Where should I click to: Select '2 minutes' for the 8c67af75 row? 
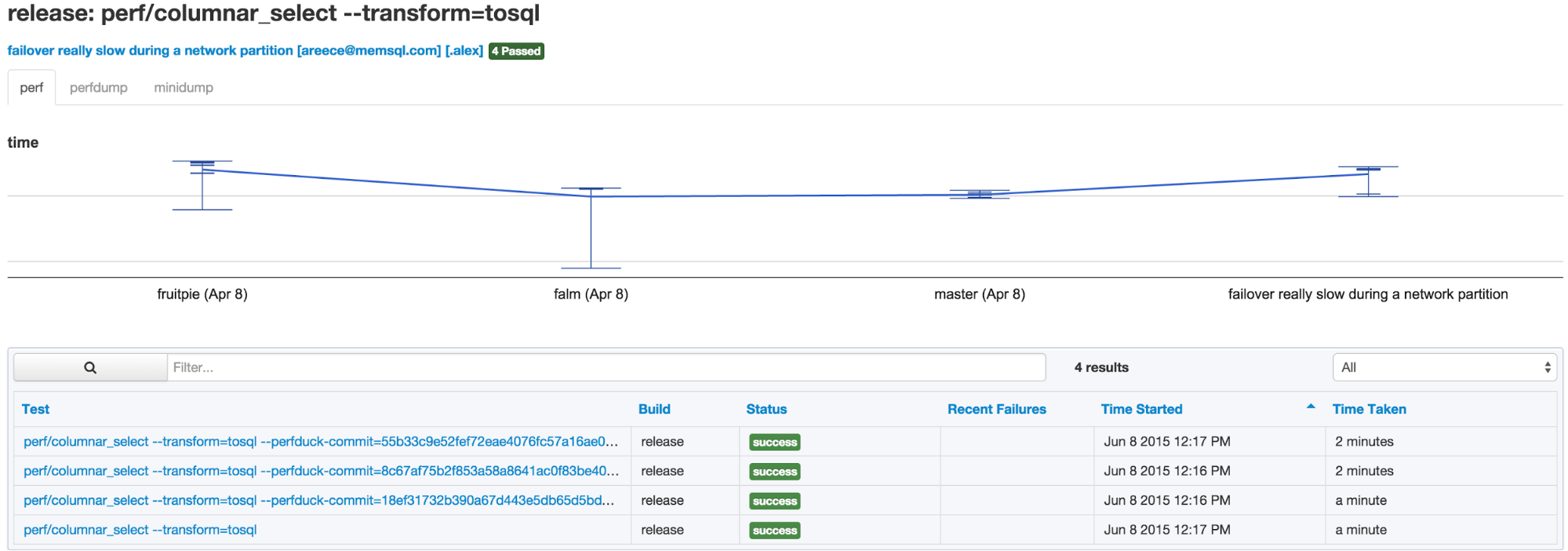1364,471
